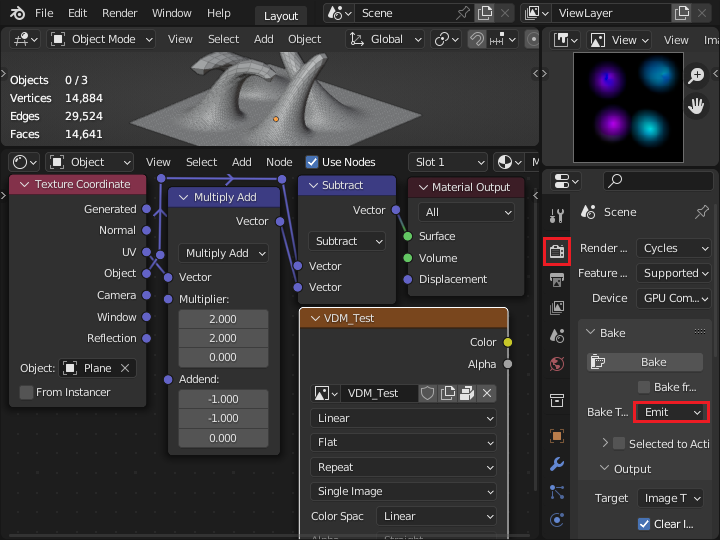Open the View Layer properties tab icon
720x540 pixels.
(x=557, y=307)
